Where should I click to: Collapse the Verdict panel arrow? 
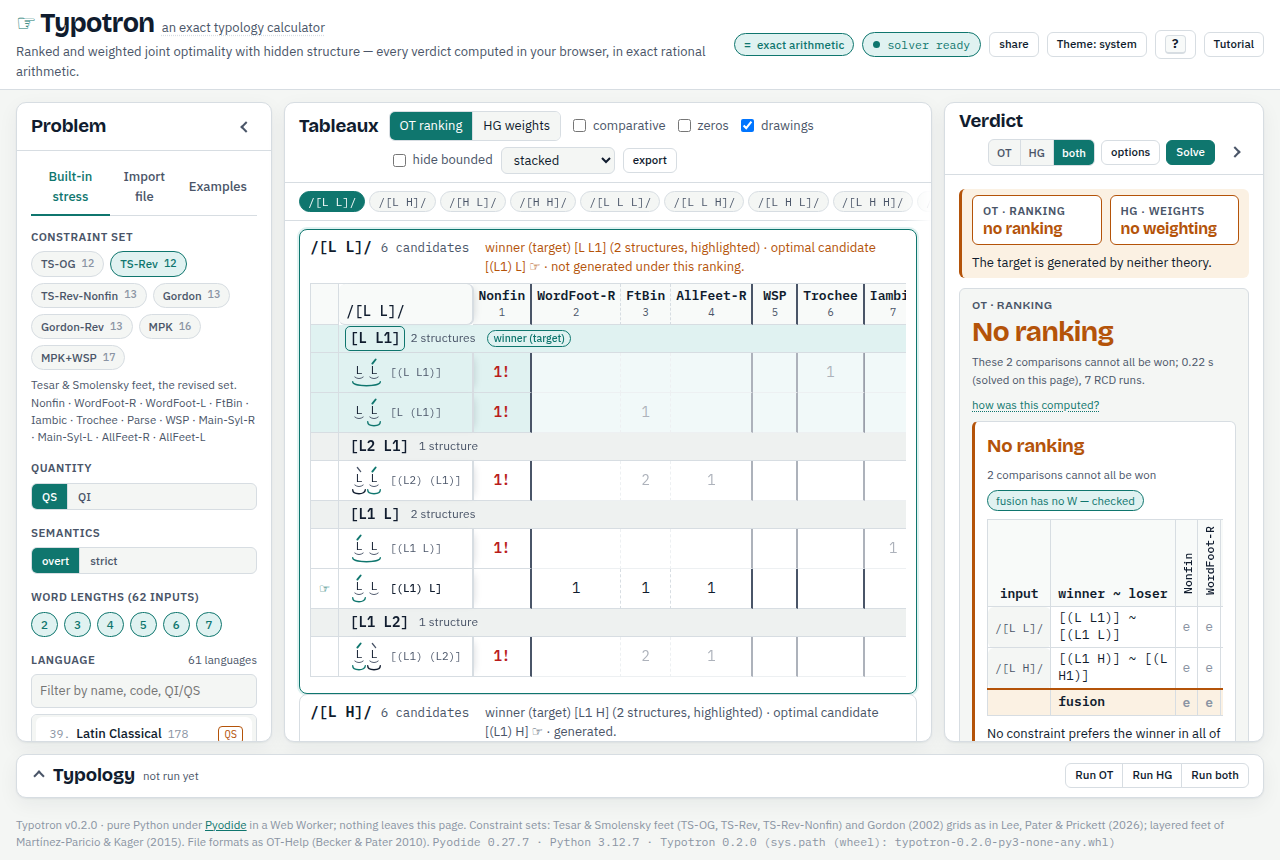pyautogui.click(x=1237, y=152)
